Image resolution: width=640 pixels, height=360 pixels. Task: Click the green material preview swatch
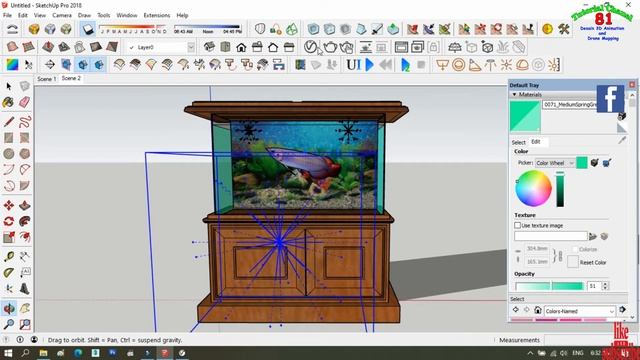(x=525, y=117)
